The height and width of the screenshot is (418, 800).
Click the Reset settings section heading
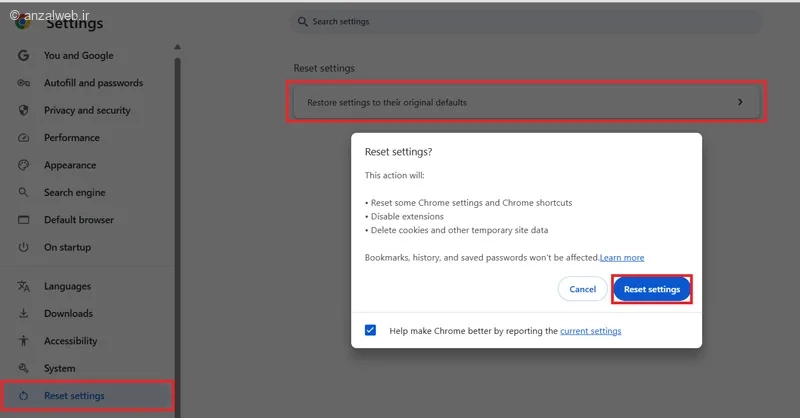coord(324,68)
